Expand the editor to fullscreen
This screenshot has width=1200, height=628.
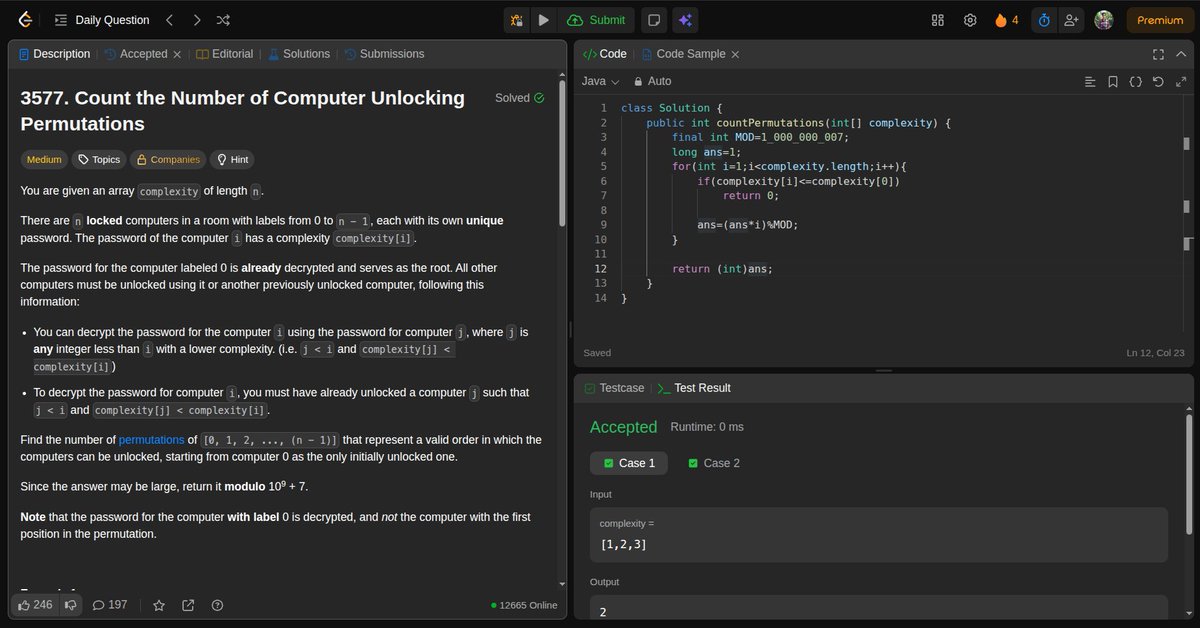pyautogui.click(x=1156, y=54)
